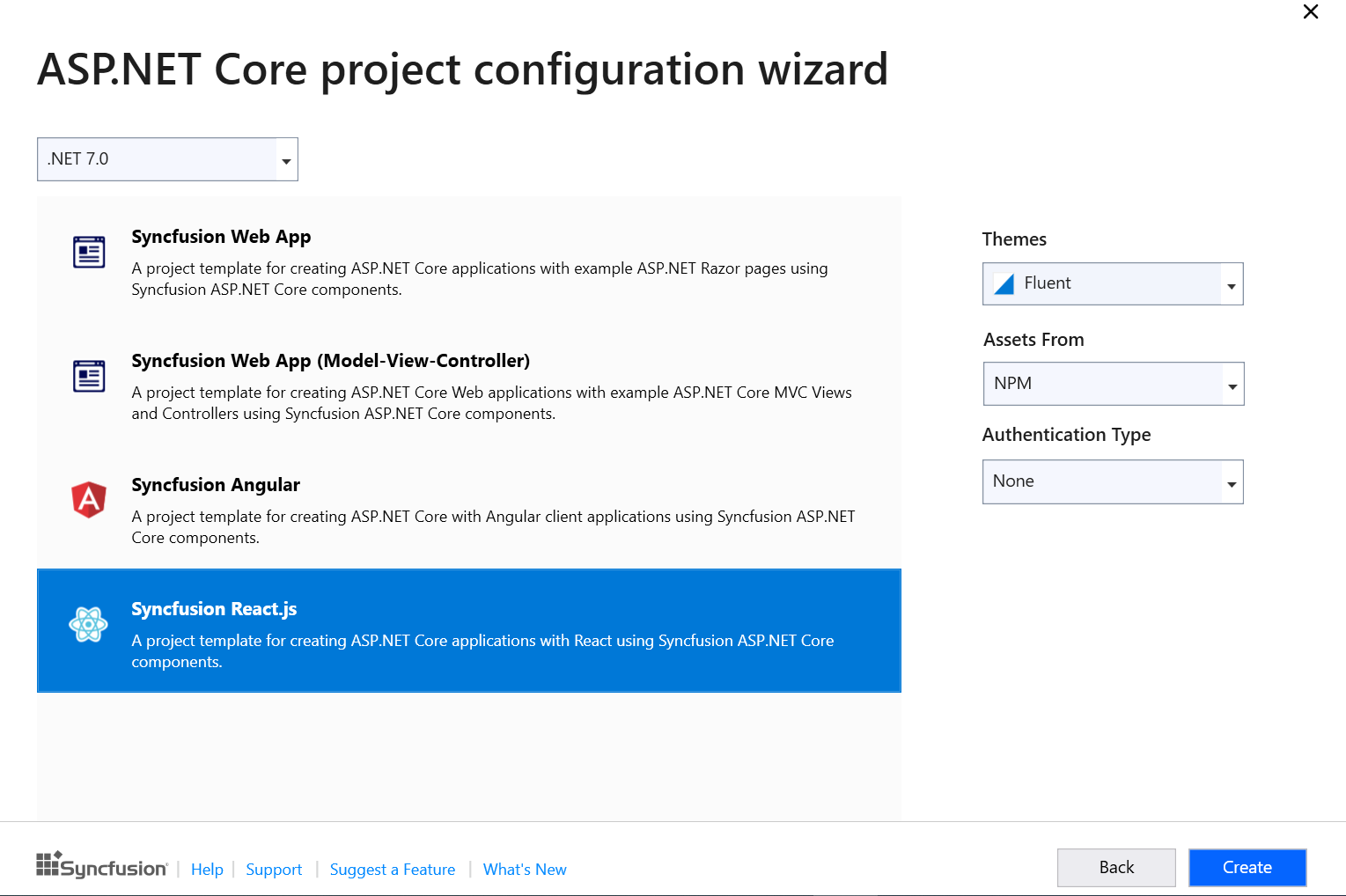Click the Model-View-Controller template icon
This screenshot has width=1346, height=896.
[x=89, y=377]
